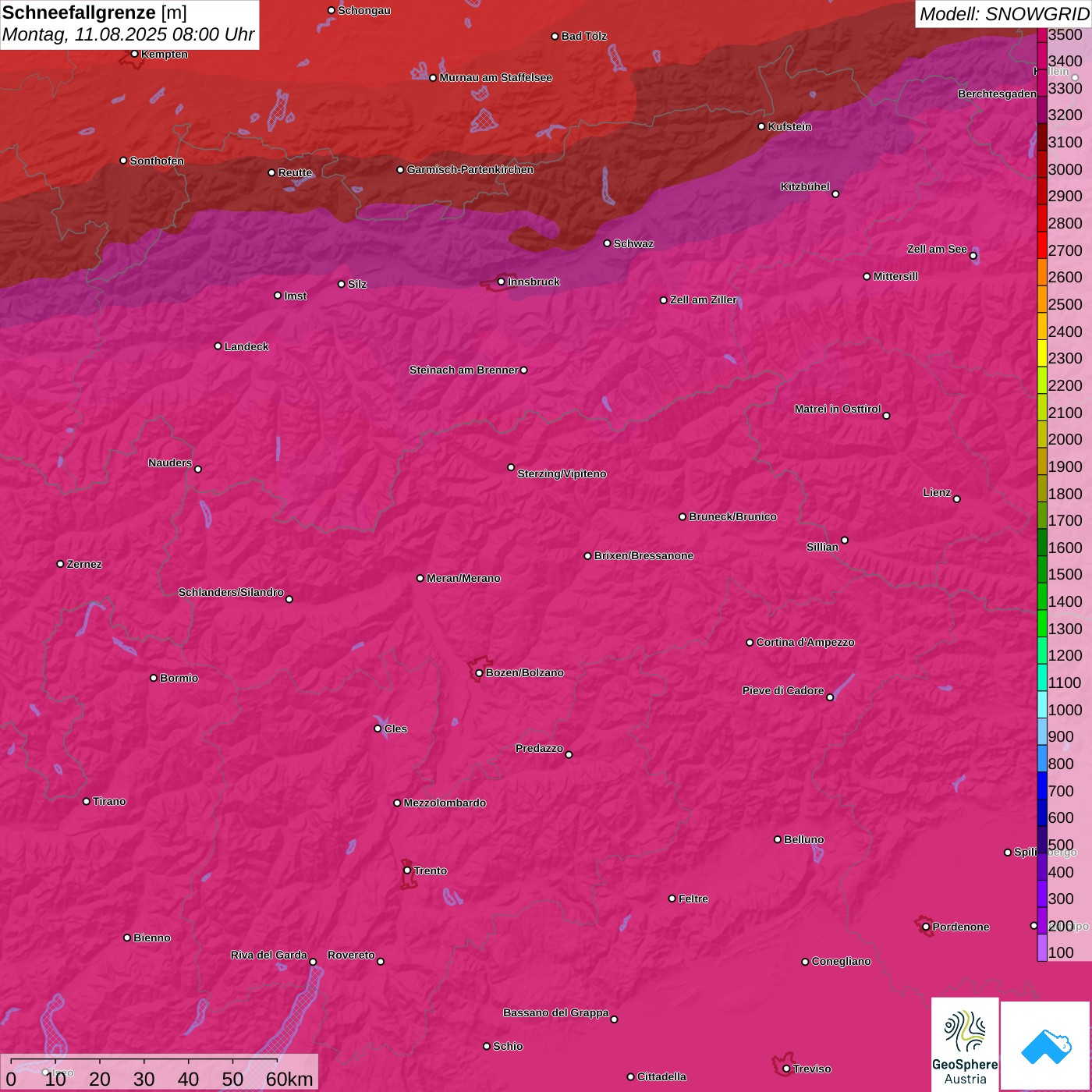Click the 'Bassano del Grappa' label

[x=556, y=1012]
